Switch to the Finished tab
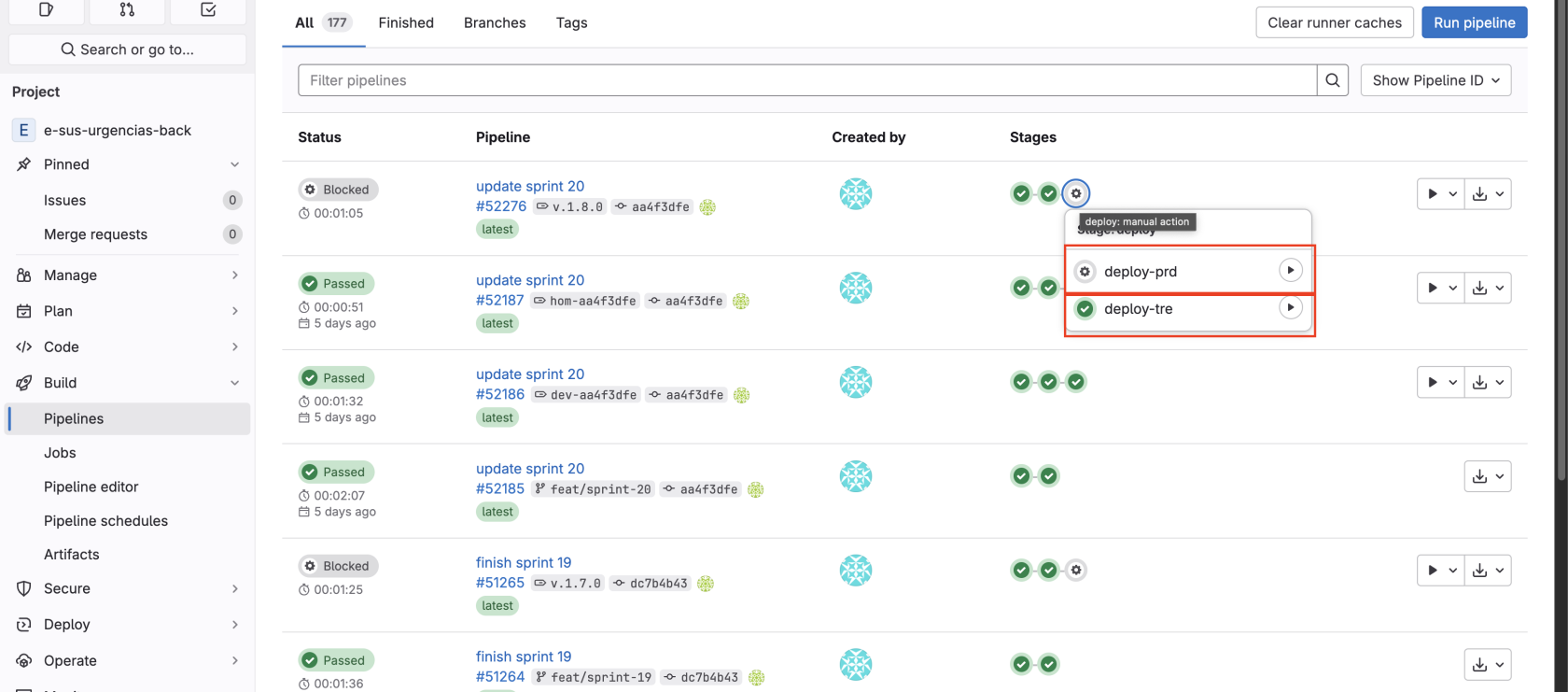The width and height of the screenshot is (1568, 692). (x=406, y=22)
